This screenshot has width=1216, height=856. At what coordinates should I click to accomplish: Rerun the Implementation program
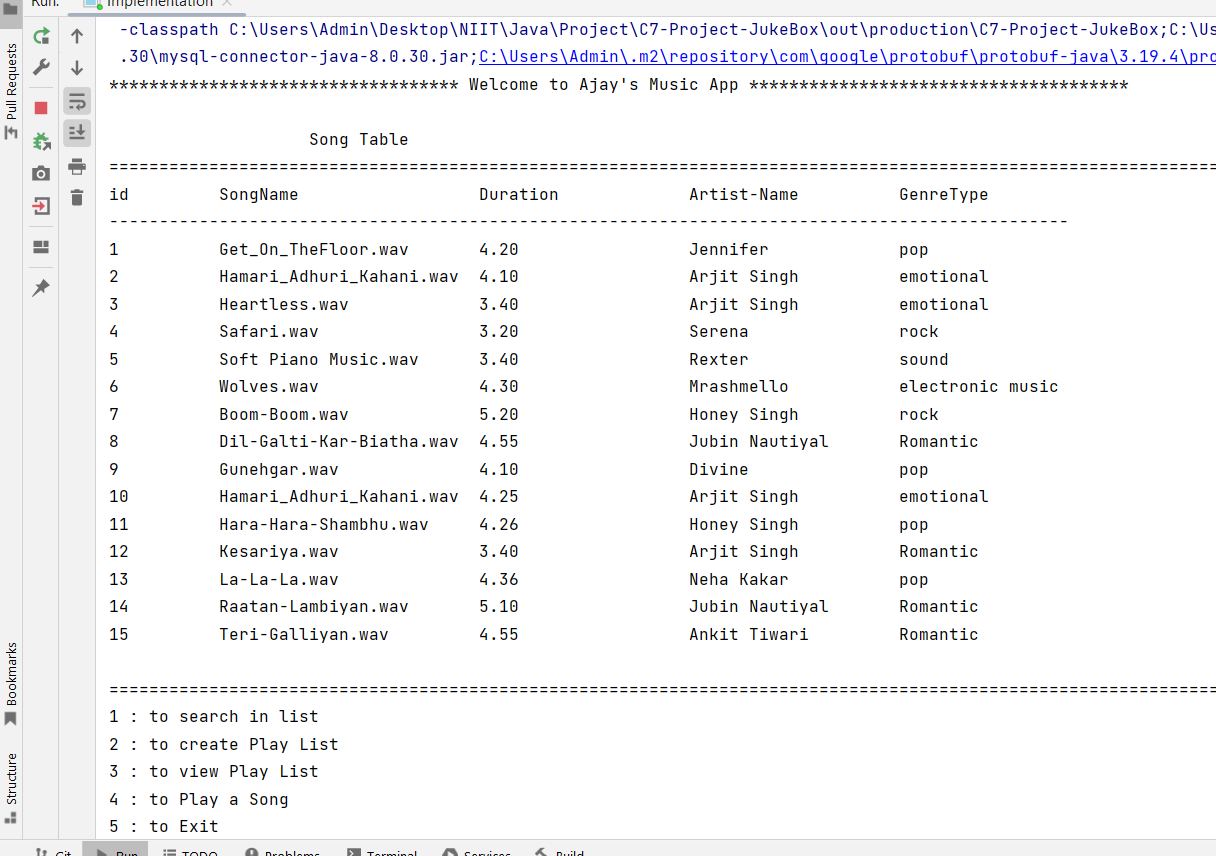pos(41,37)
